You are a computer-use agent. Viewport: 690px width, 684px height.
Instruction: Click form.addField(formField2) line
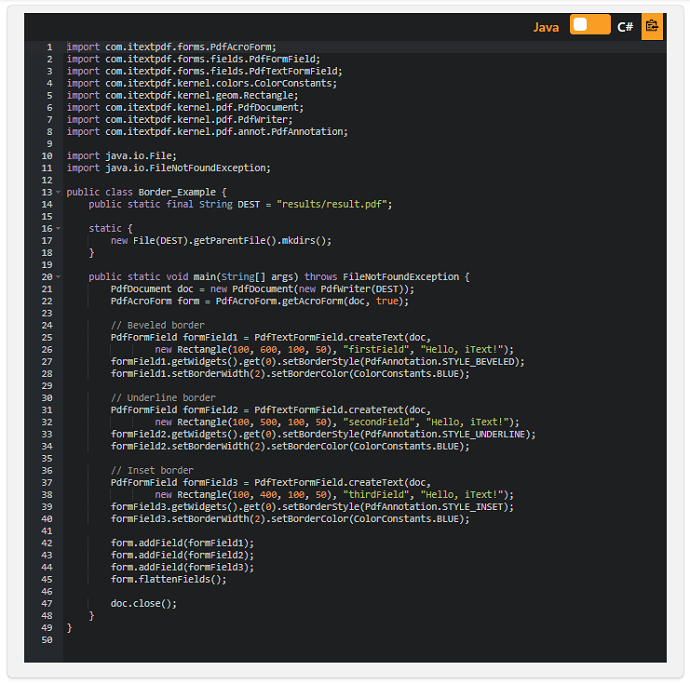click(182, 555)
